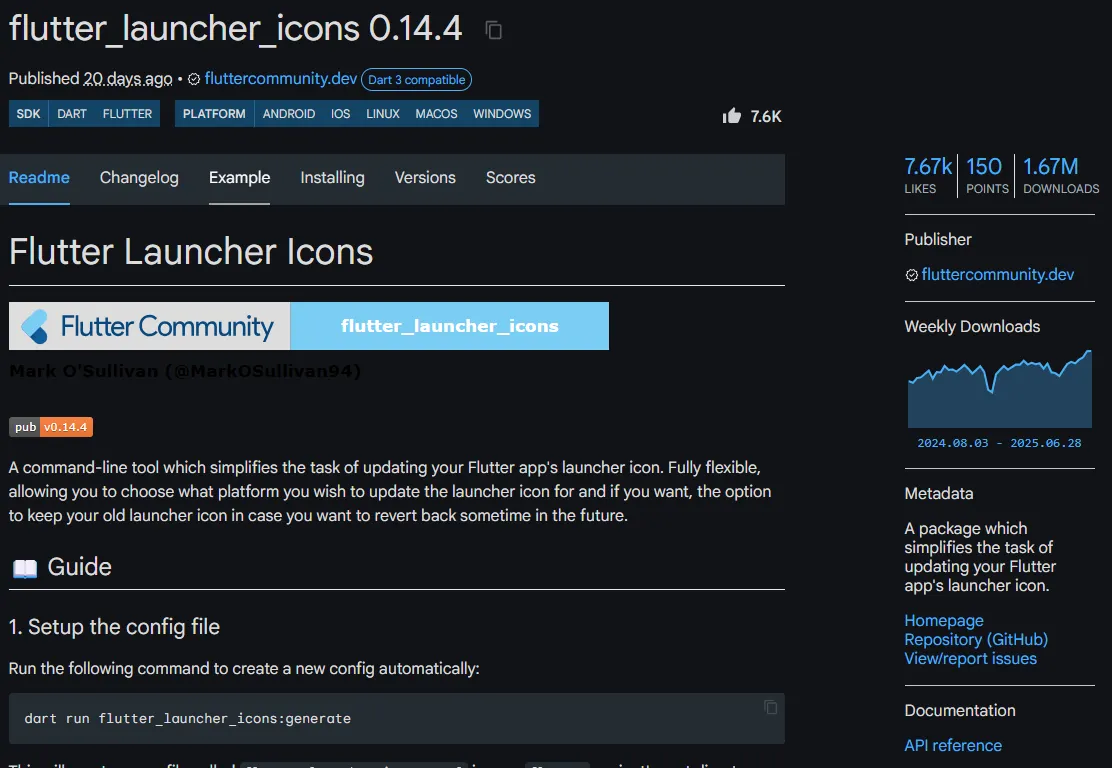Click the PLATFORM tag label
1112x768 pixels.
(x=214, y=113)
